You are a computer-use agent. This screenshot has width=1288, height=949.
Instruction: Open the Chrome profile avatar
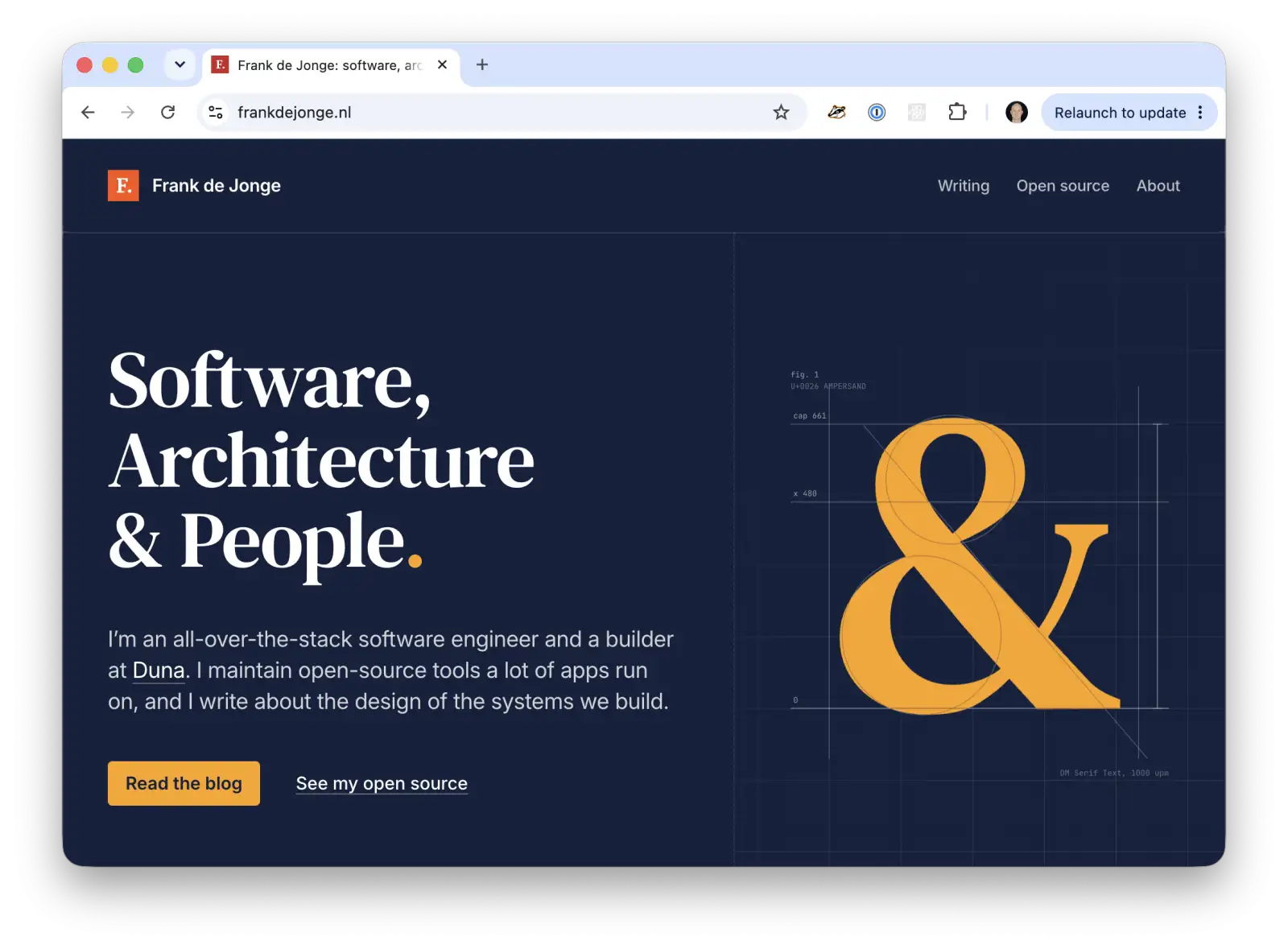point(1017,113)
